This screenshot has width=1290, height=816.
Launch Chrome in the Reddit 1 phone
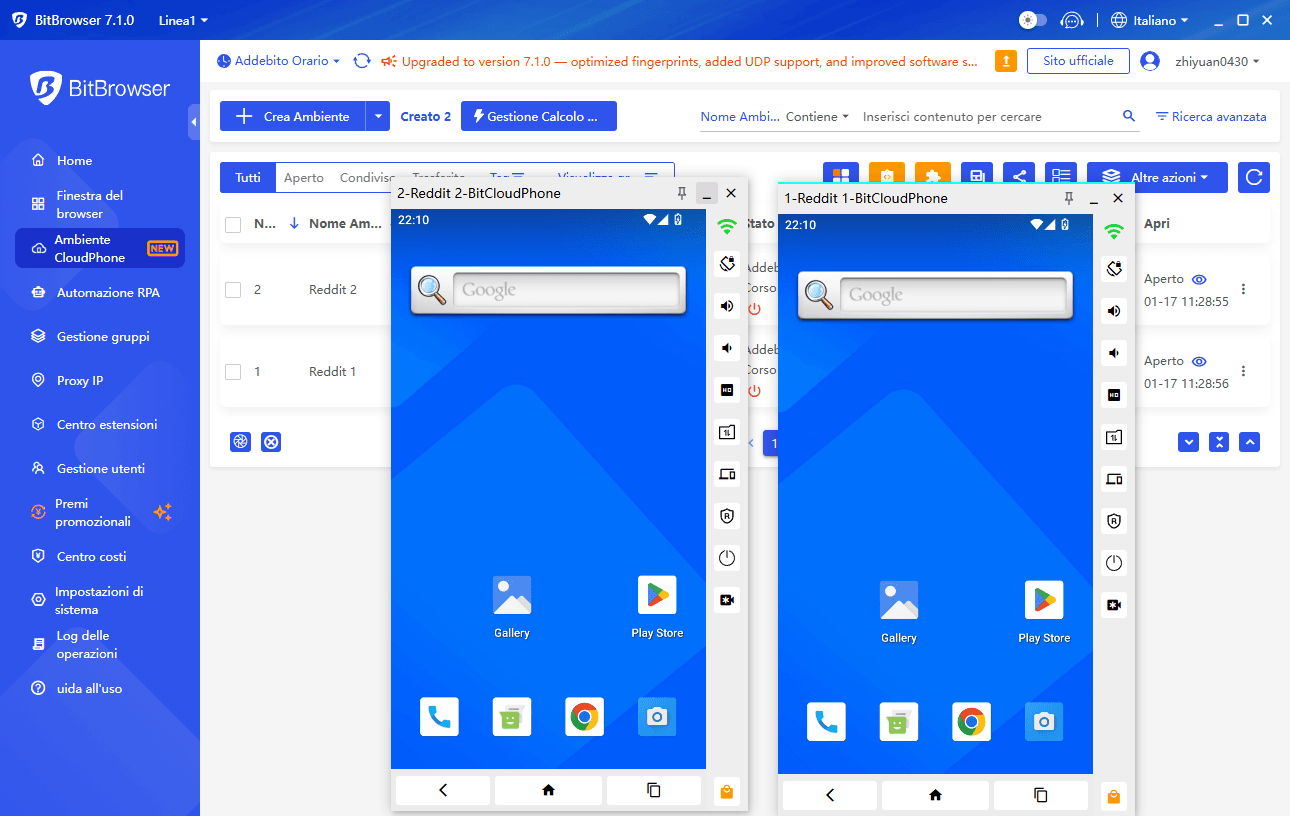coord(971,721)
